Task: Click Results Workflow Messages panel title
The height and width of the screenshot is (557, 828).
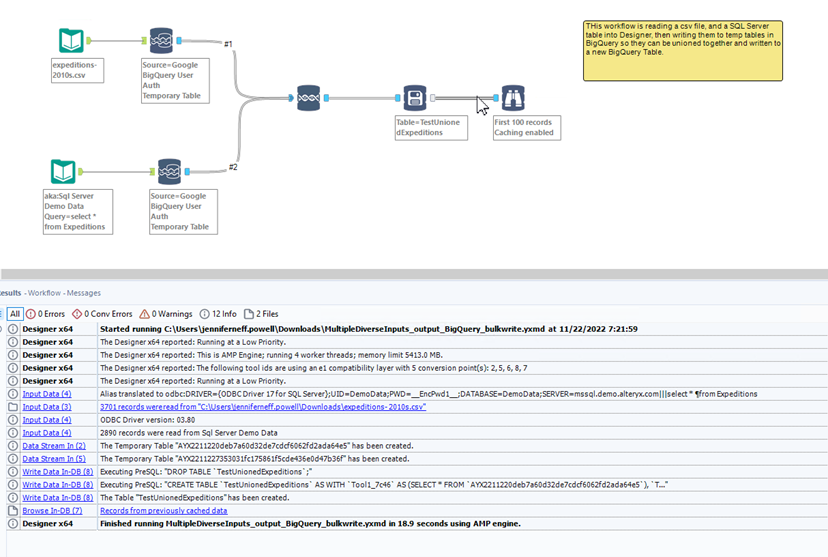Action: point(50,292)
